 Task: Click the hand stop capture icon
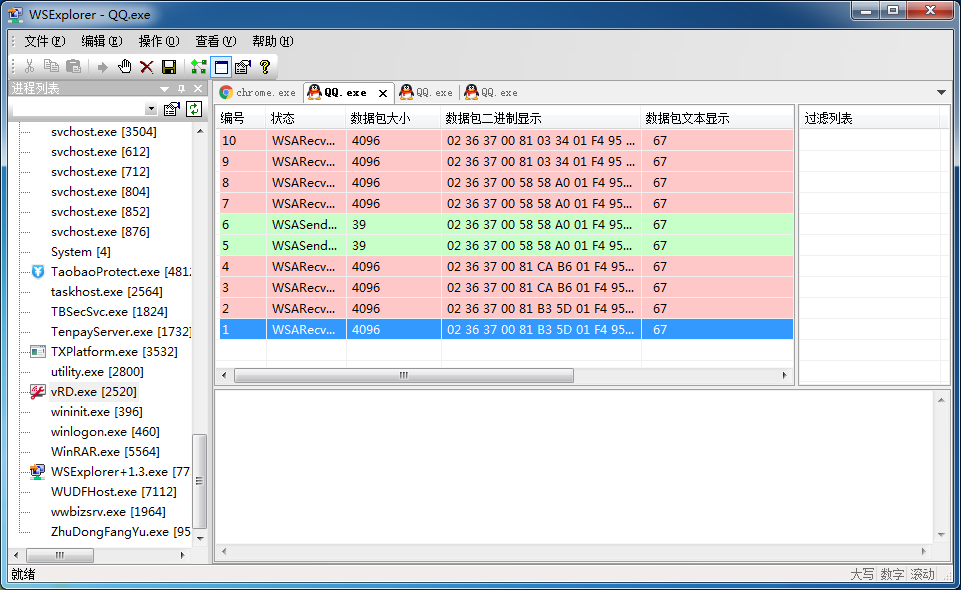(124, 66)
